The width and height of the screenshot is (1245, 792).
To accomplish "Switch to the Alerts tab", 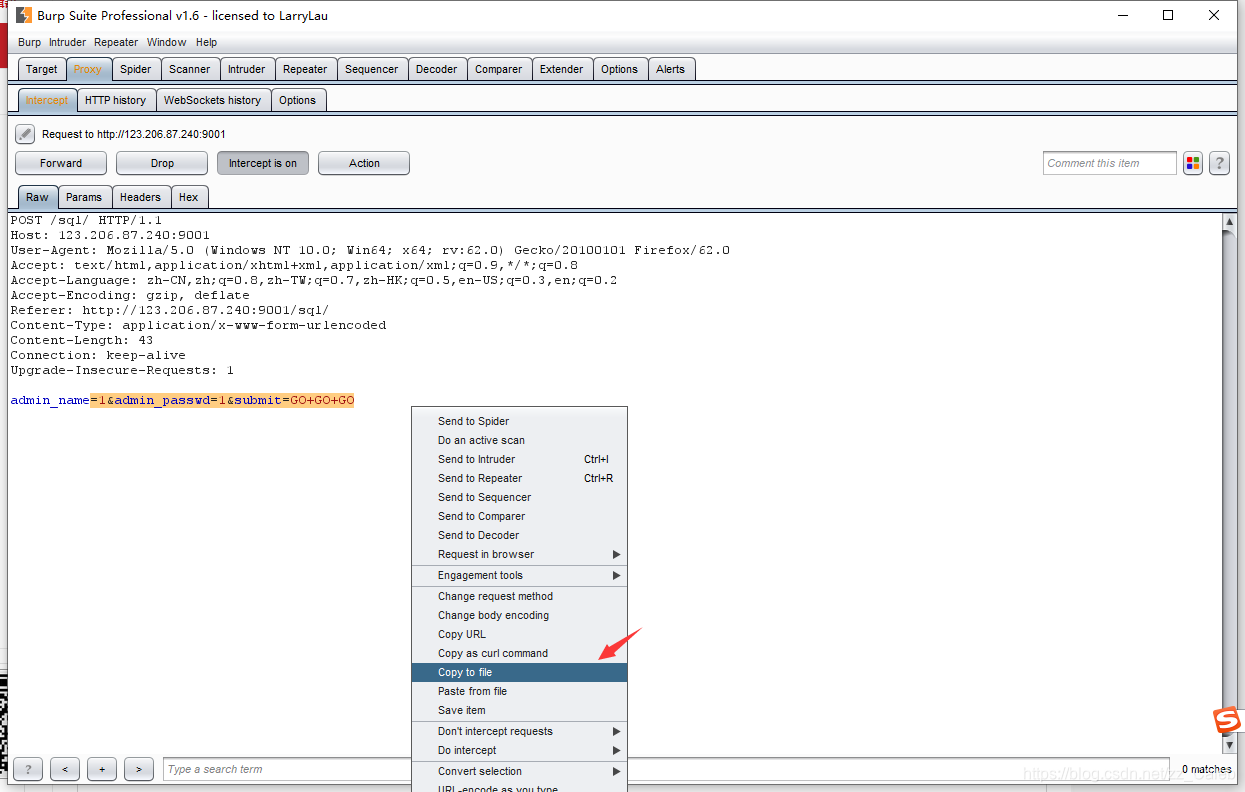I will point(671,69).
